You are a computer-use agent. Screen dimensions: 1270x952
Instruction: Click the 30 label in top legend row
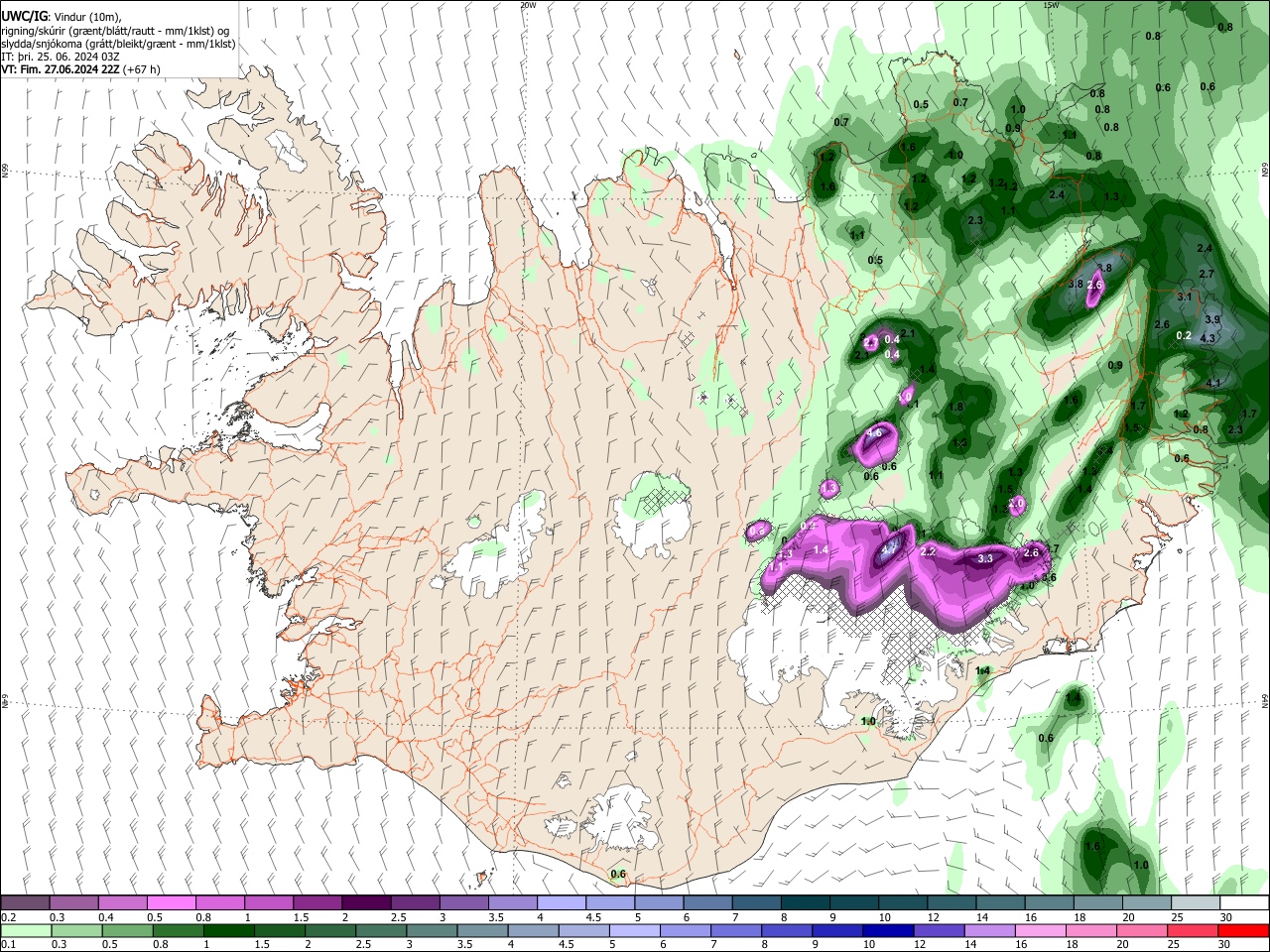1226,917
